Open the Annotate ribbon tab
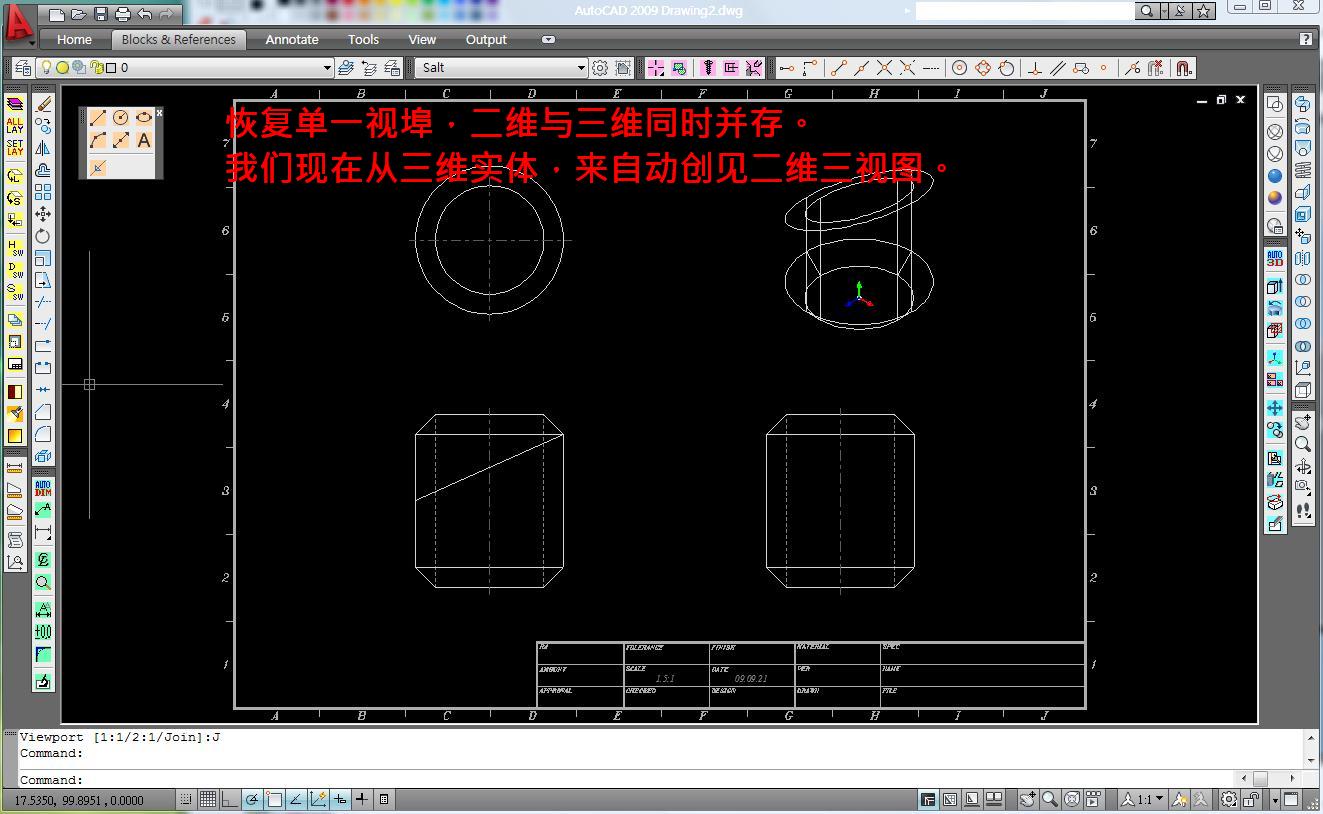Screen dimensions: 1323x814 (x=292, y=40)
